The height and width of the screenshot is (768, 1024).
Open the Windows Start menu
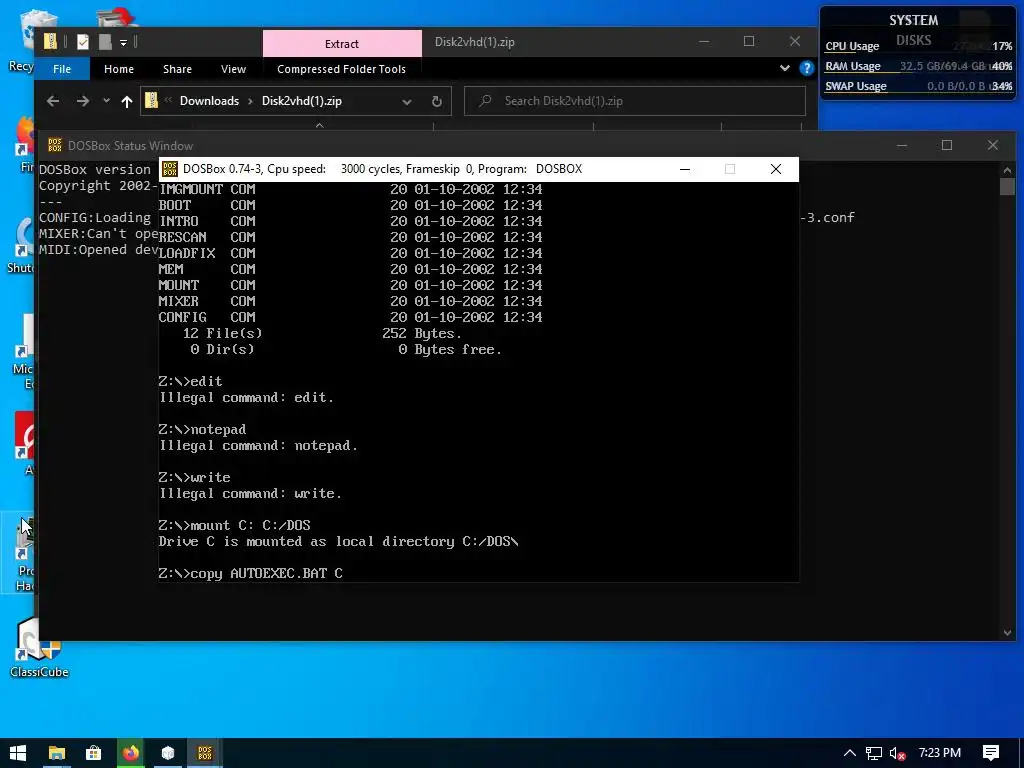tap(18, 753)
